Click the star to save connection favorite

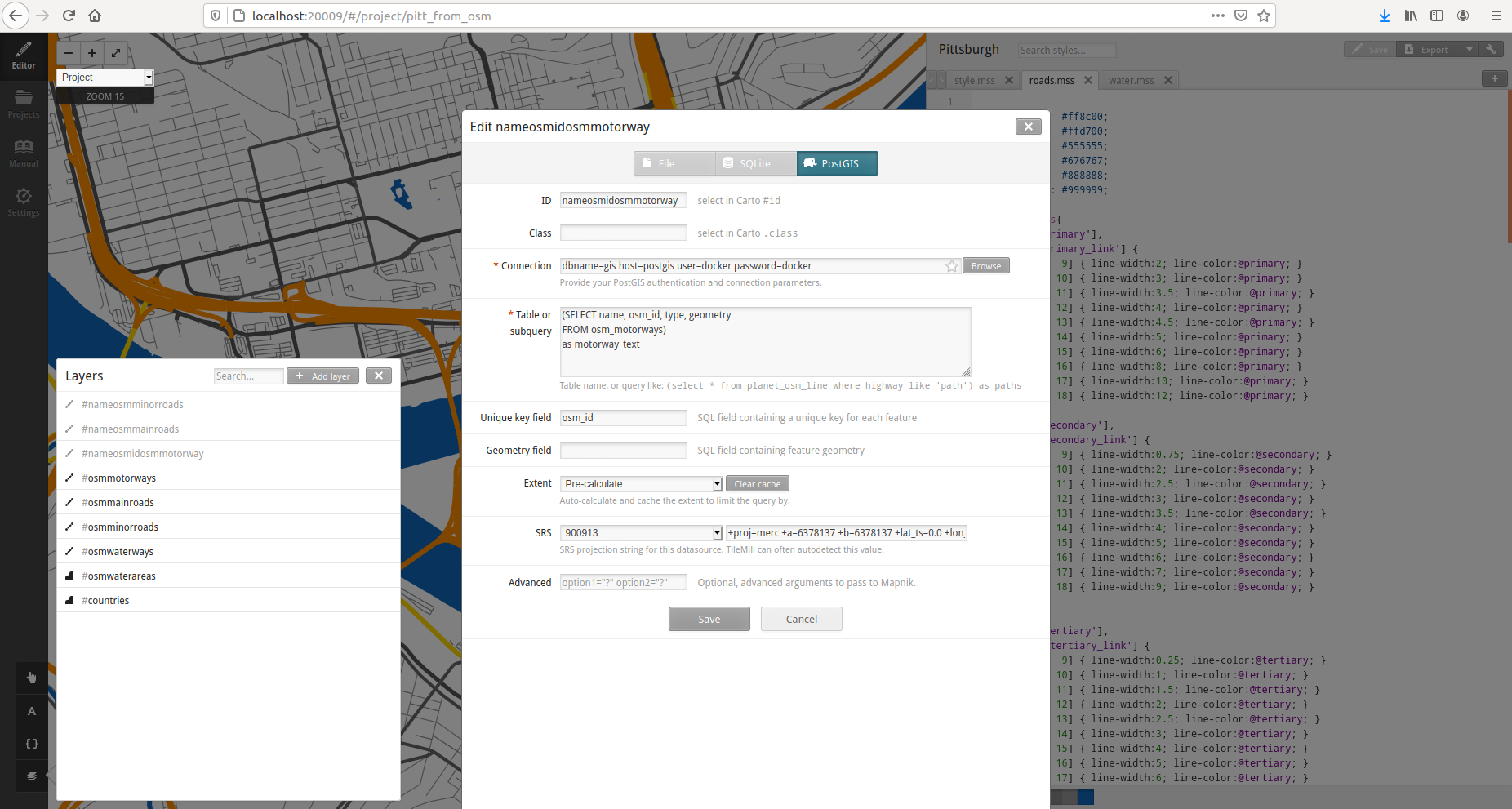(951, 266)
